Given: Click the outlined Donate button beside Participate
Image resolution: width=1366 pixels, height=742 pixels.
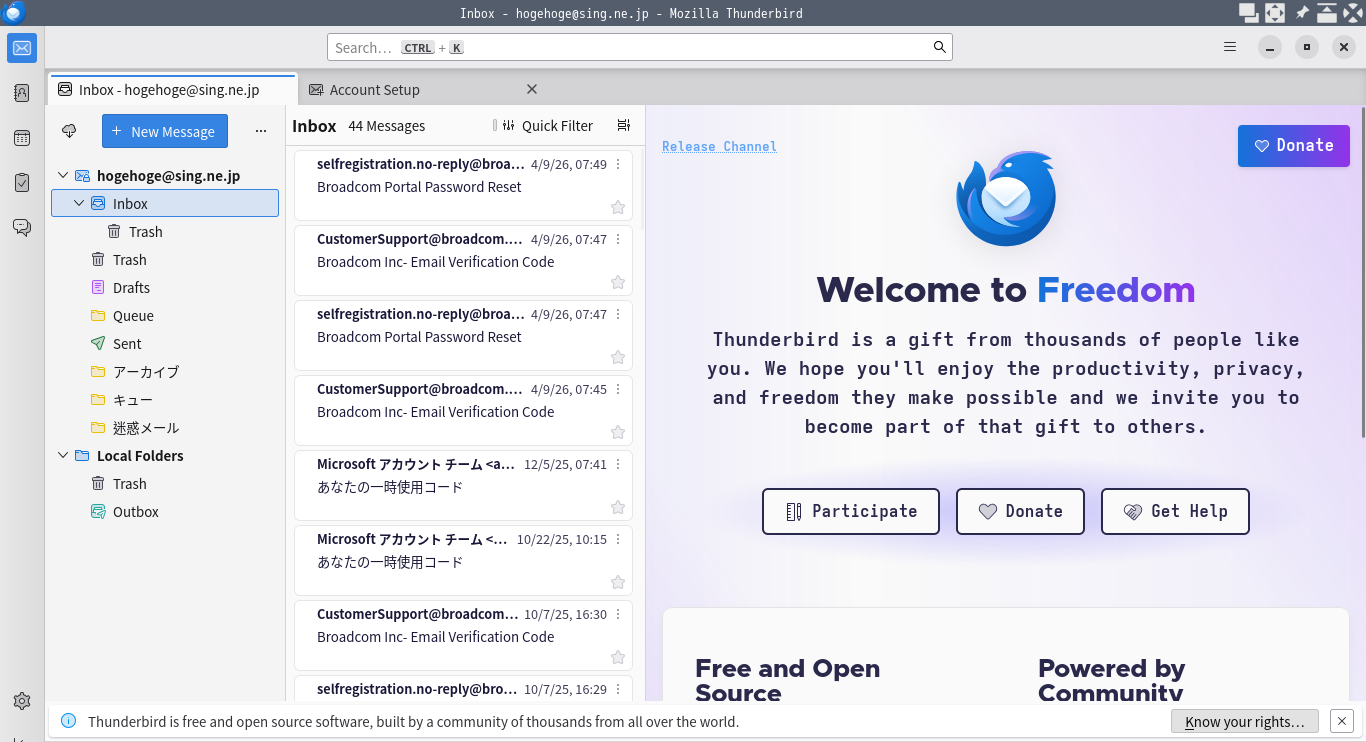Looking at the screenshot, I should (1020, 511).
